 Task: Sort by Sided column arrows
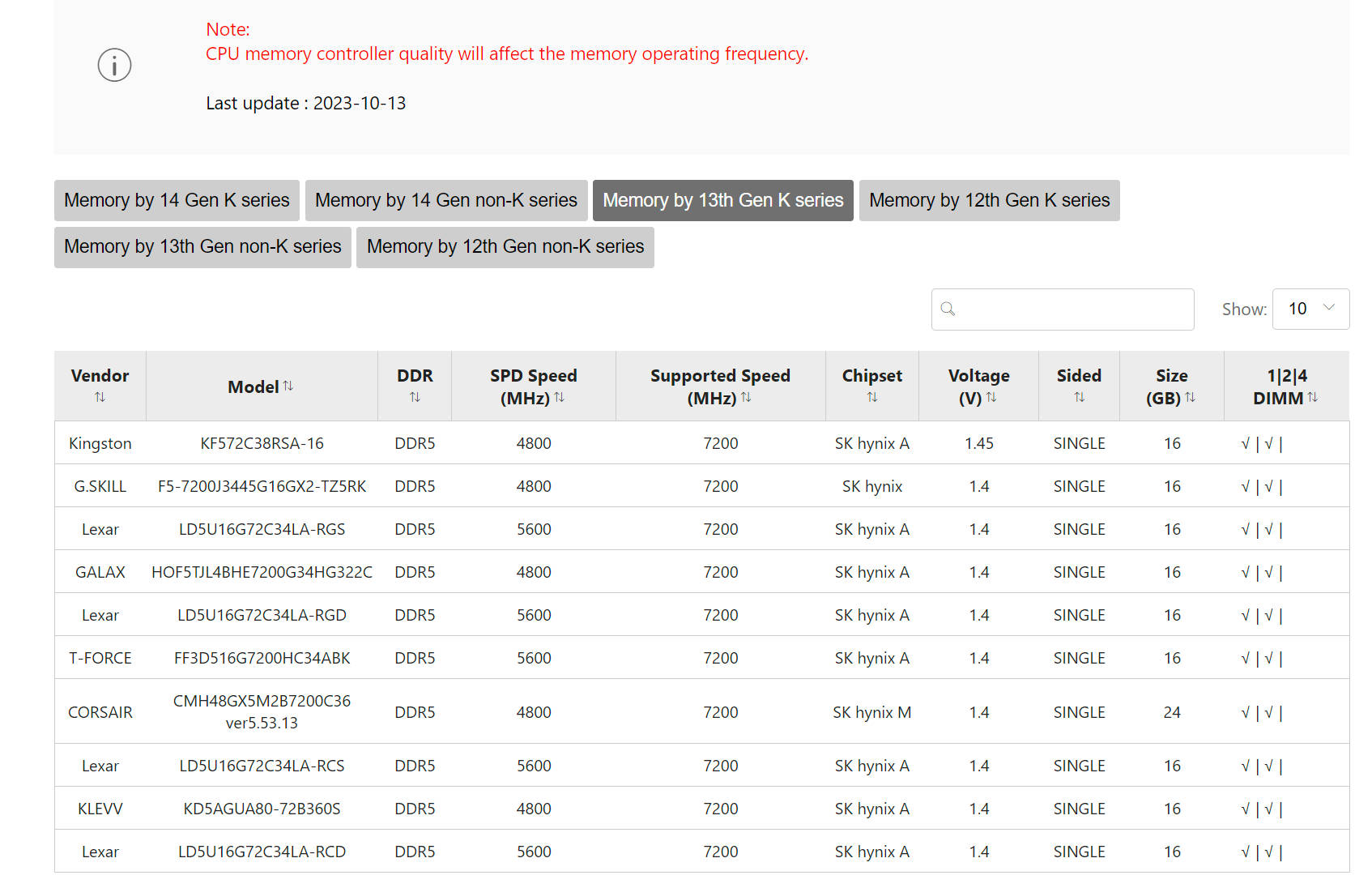[x=1079, y=397]
